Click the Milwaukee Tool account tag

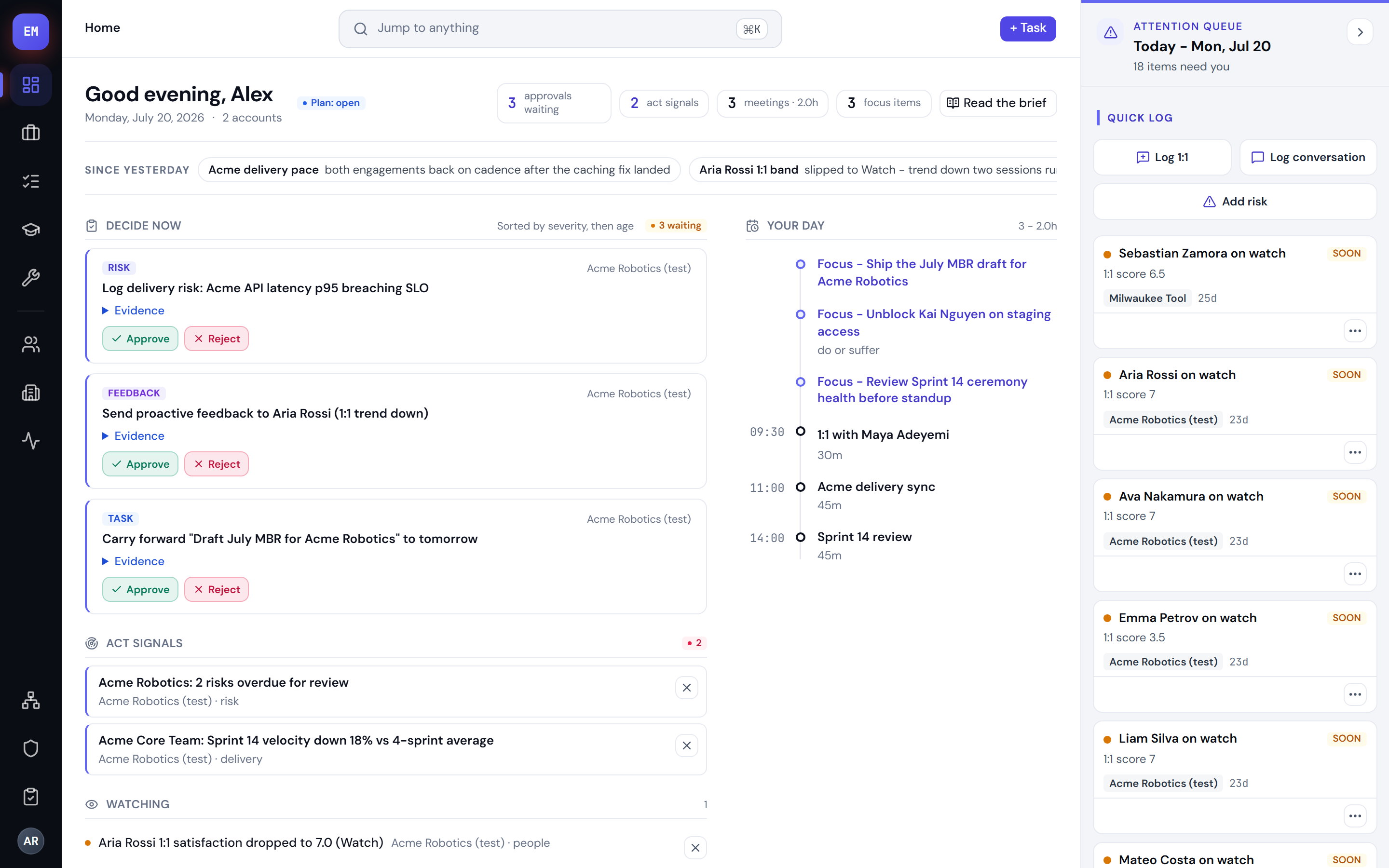[1147, 298]
